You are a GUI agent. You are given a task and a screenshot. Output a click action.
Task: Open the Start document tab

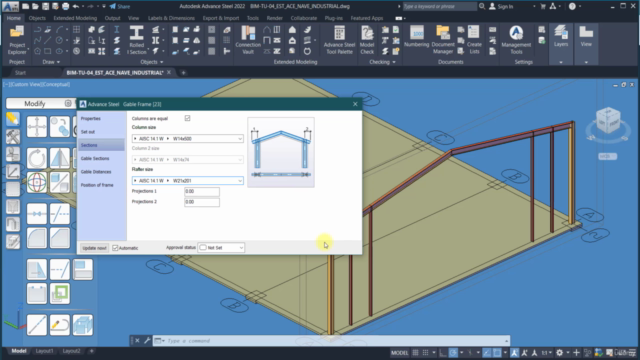[20, 73]
